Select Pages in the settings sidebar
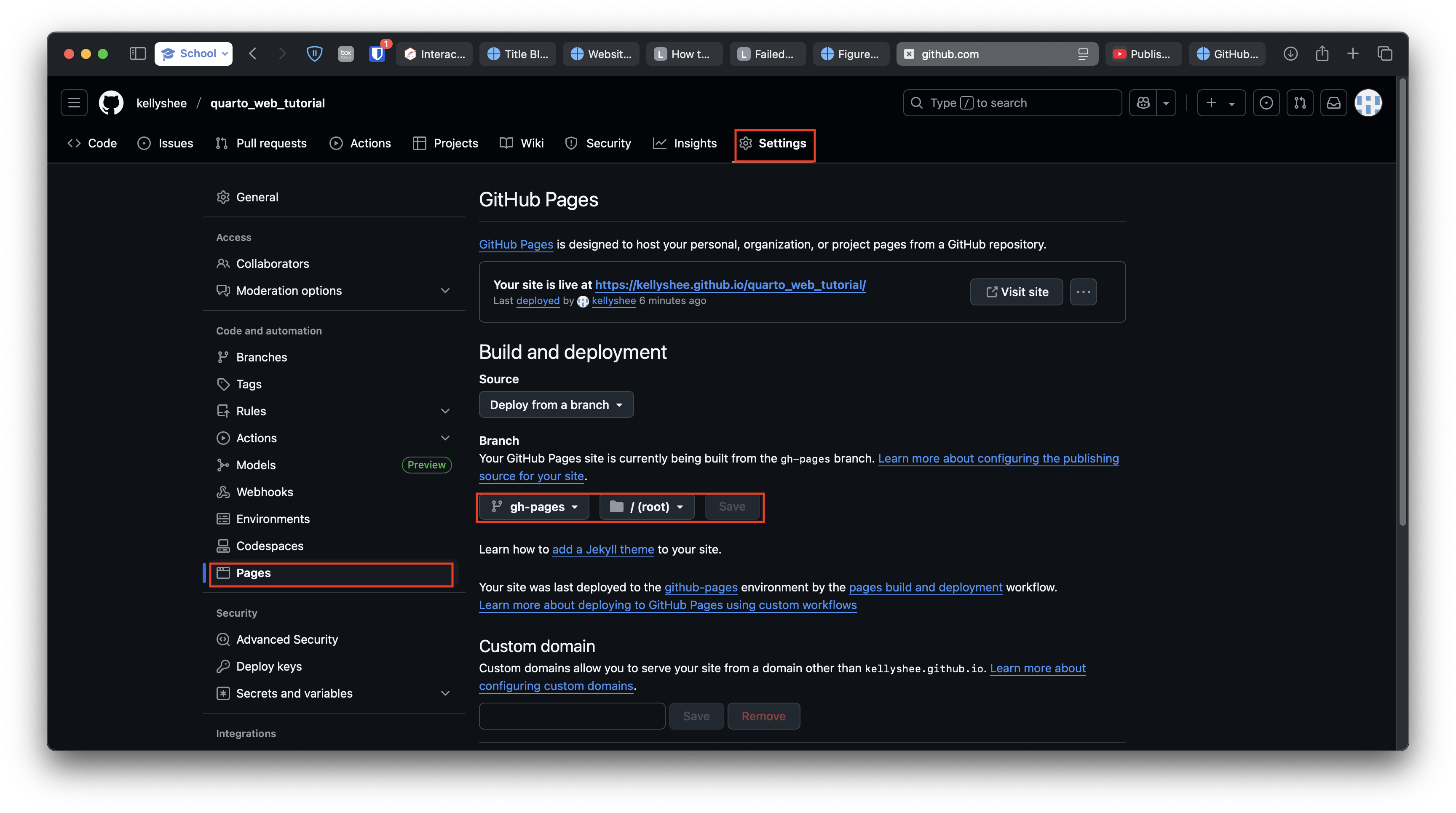The height and width of the screenshot is (813, 1456). 334,573
